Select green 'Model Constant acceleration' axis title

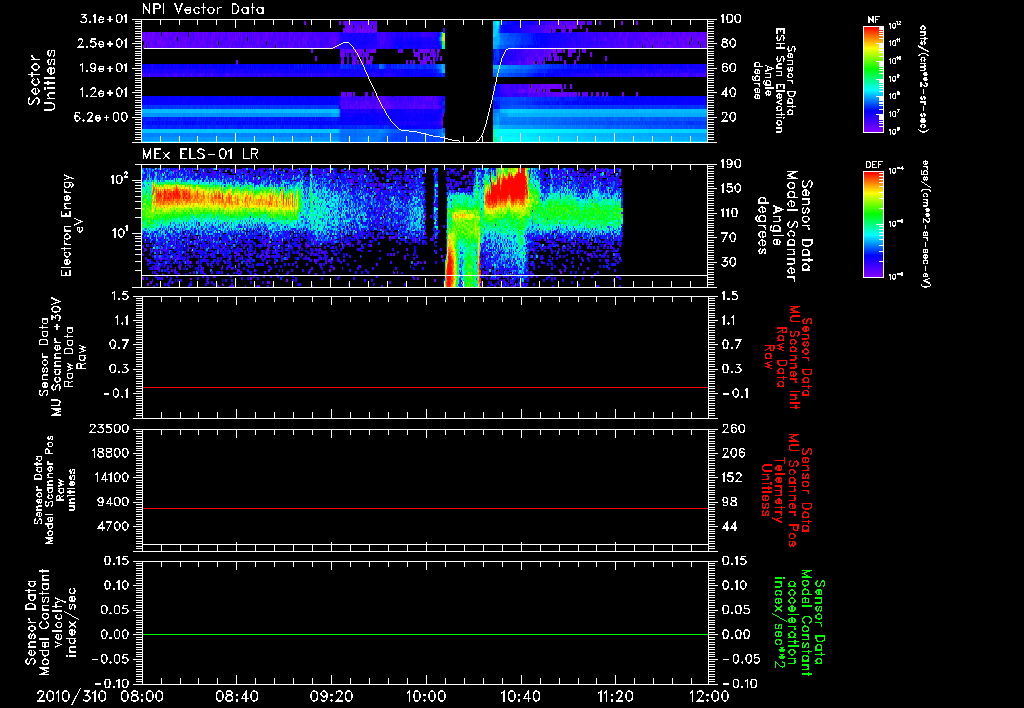coord(799,623)
